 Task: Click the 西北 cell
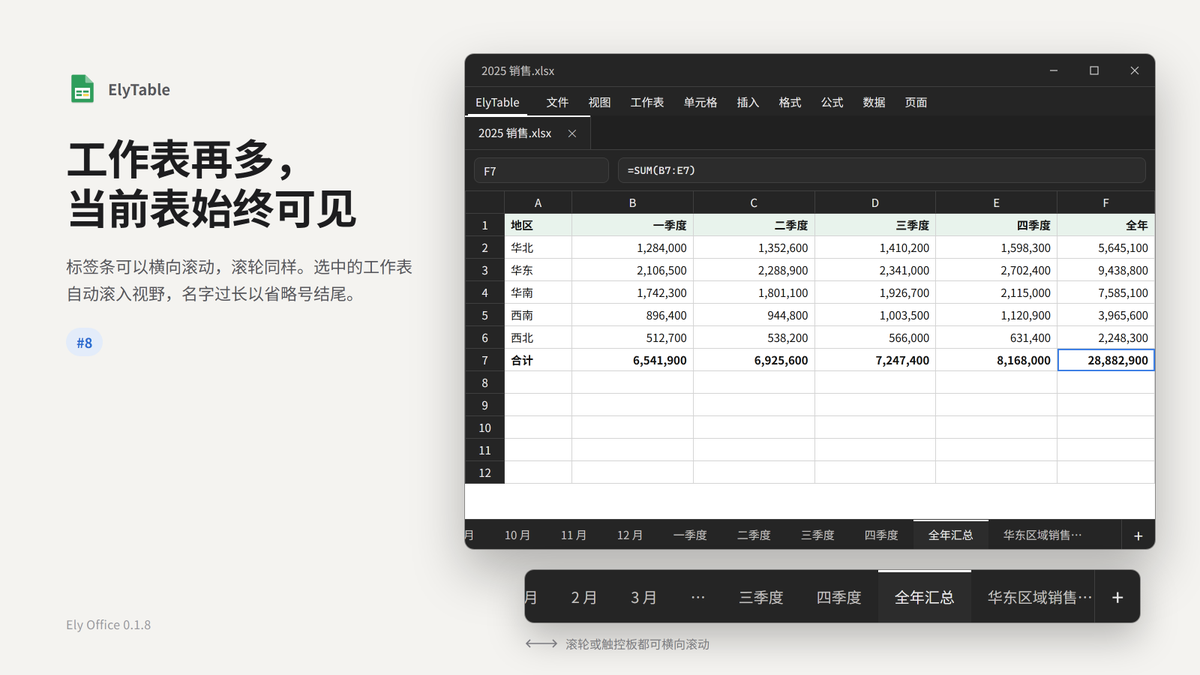538,338
